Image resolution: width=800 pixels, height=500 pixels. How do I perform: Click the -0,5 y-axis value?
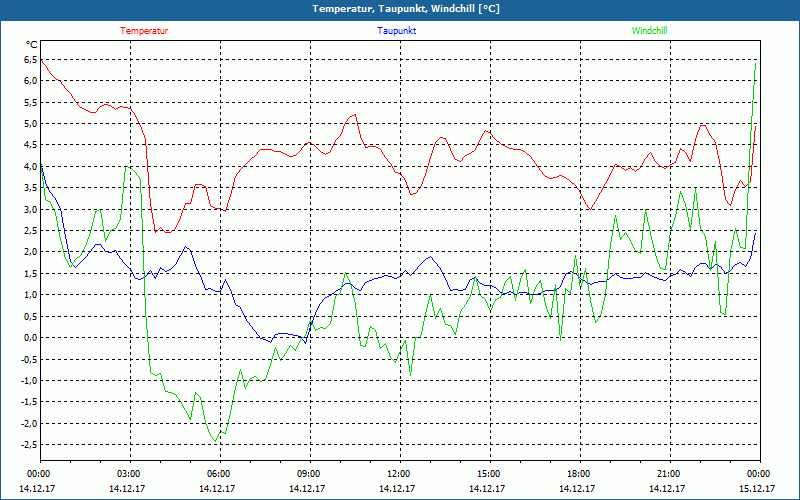pos(29,359)
